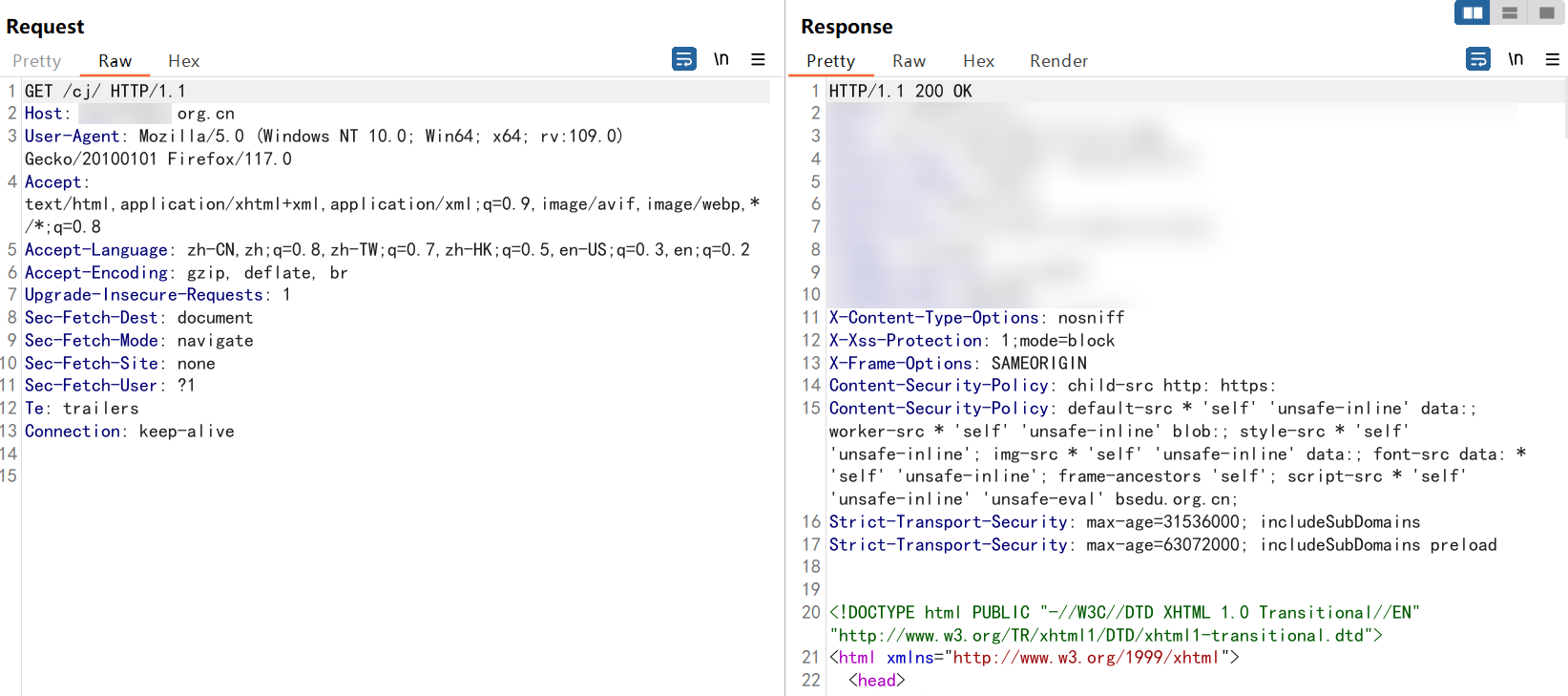The image size is (1568, 696).
Task: Switch Response view to Raw tab
Action: 909,61
